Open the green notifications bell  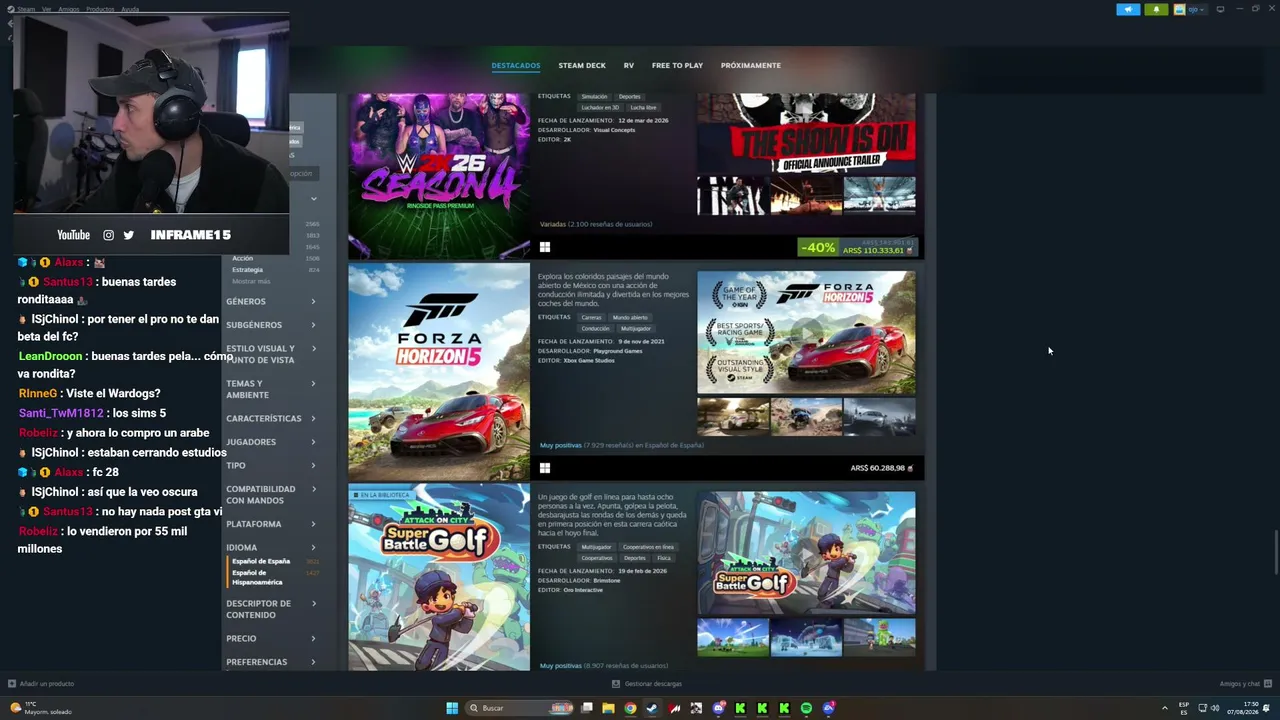(x=1156, y=9)
